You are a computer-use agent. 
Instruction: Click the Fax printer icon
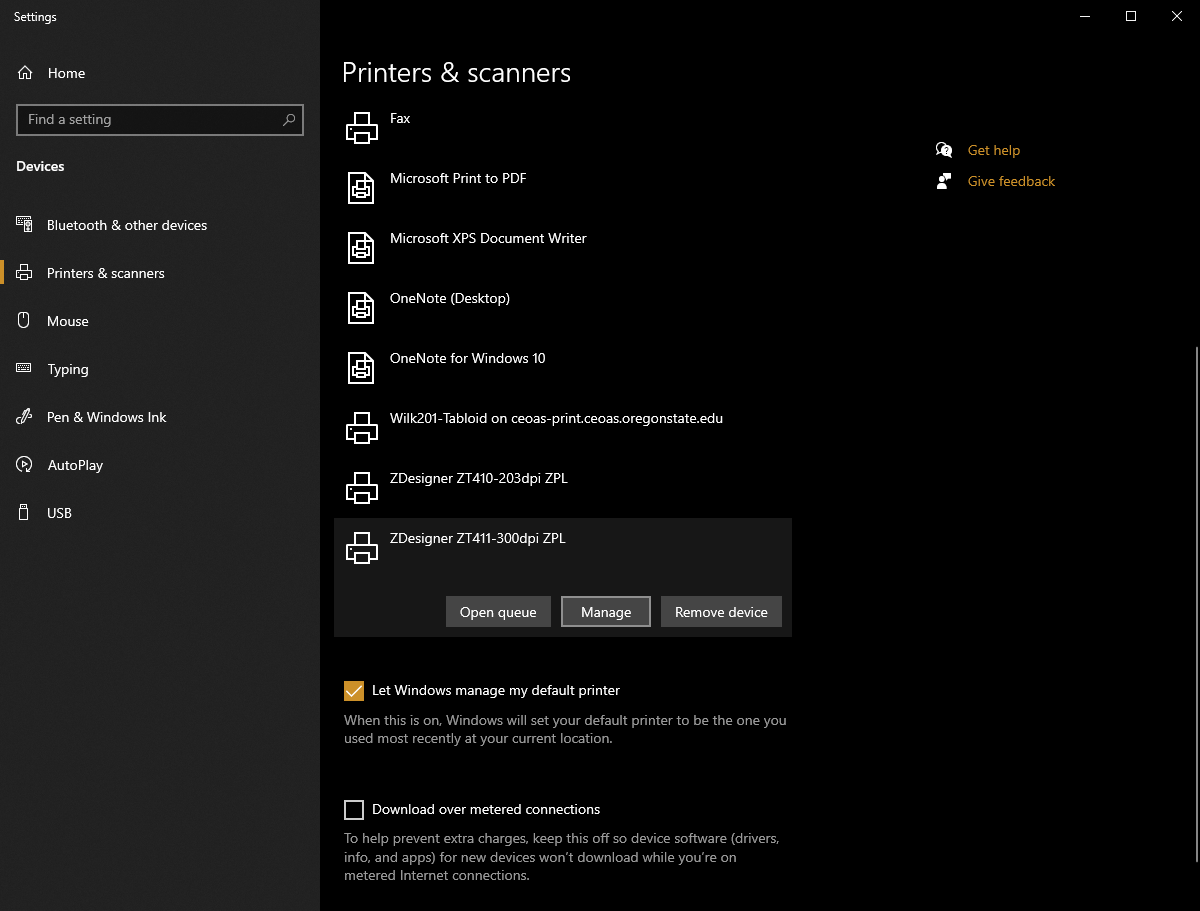[x=361, y=127]
